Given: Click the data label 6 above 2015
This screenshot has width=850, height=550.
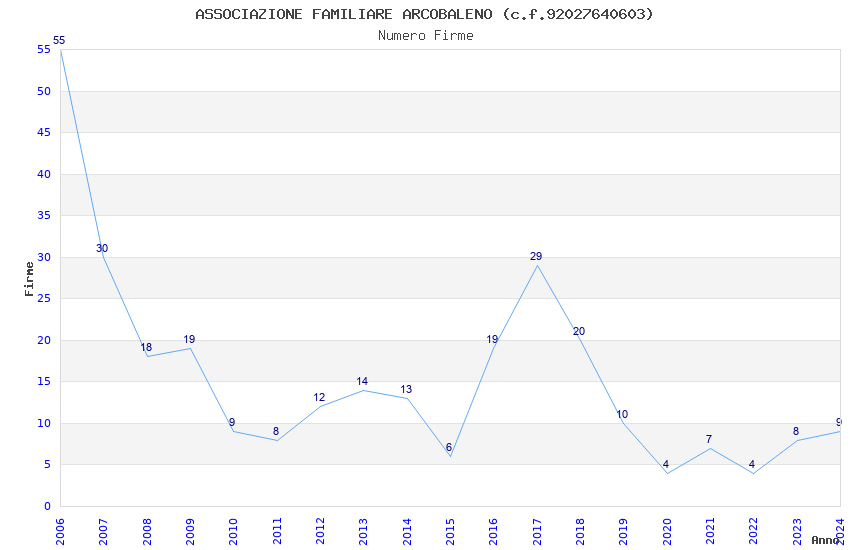Looking at the screenshot, I should click(449, 447).
